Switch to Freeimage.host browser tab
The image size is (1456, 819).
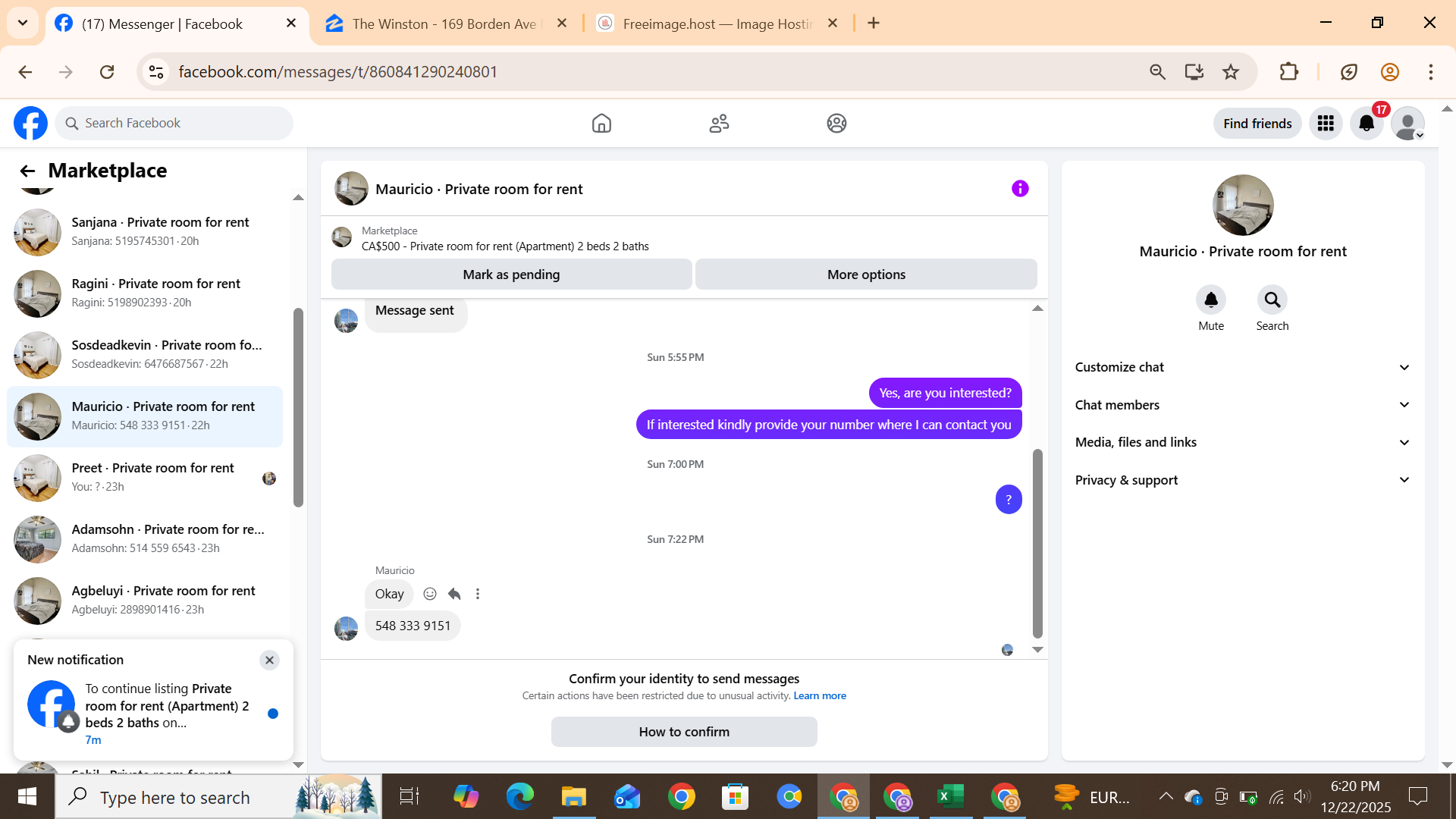click(717, 24)
